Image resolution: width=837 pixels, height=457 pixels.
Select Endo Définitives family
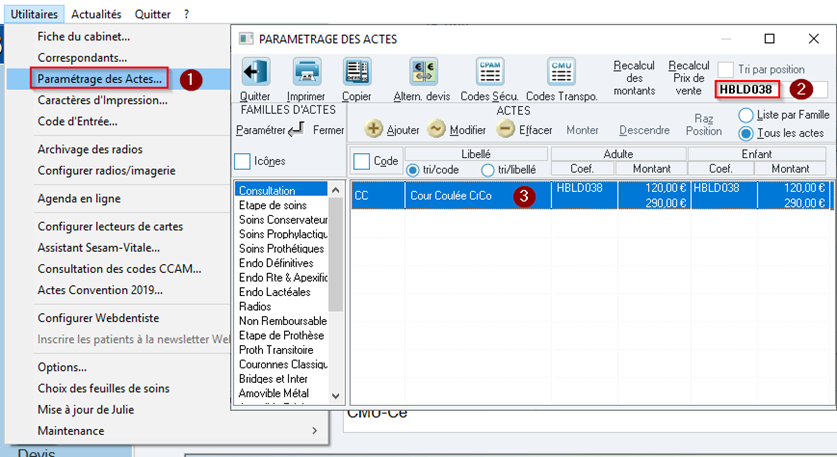tap(281, 263)
